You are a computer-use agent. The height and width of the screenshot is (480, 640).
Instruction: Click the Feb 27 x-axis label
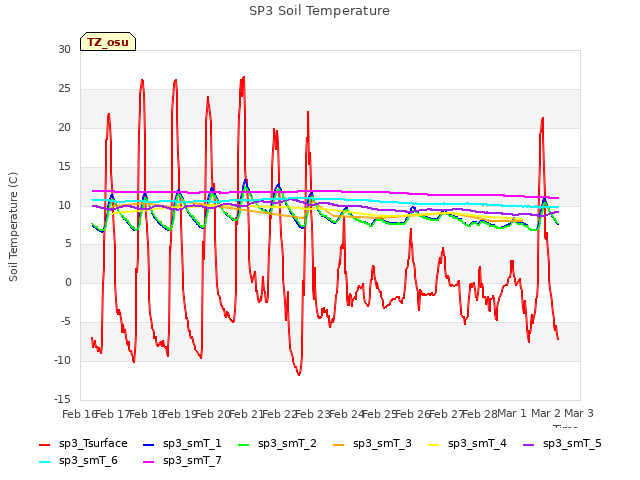(x=447, y=414)
